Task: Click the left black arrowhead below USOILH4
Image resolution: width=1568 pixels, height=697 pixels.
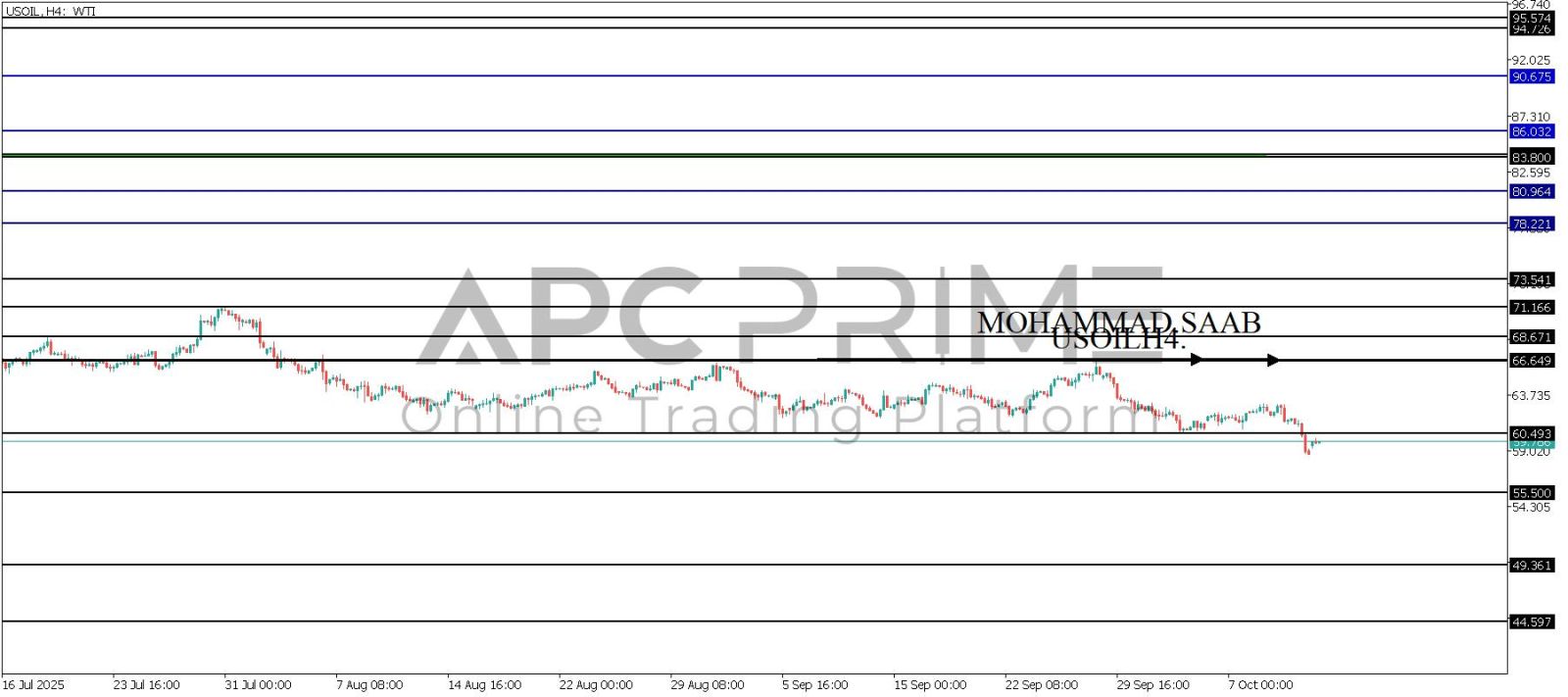Action: pyautogui.click(x=1196, y=360)
